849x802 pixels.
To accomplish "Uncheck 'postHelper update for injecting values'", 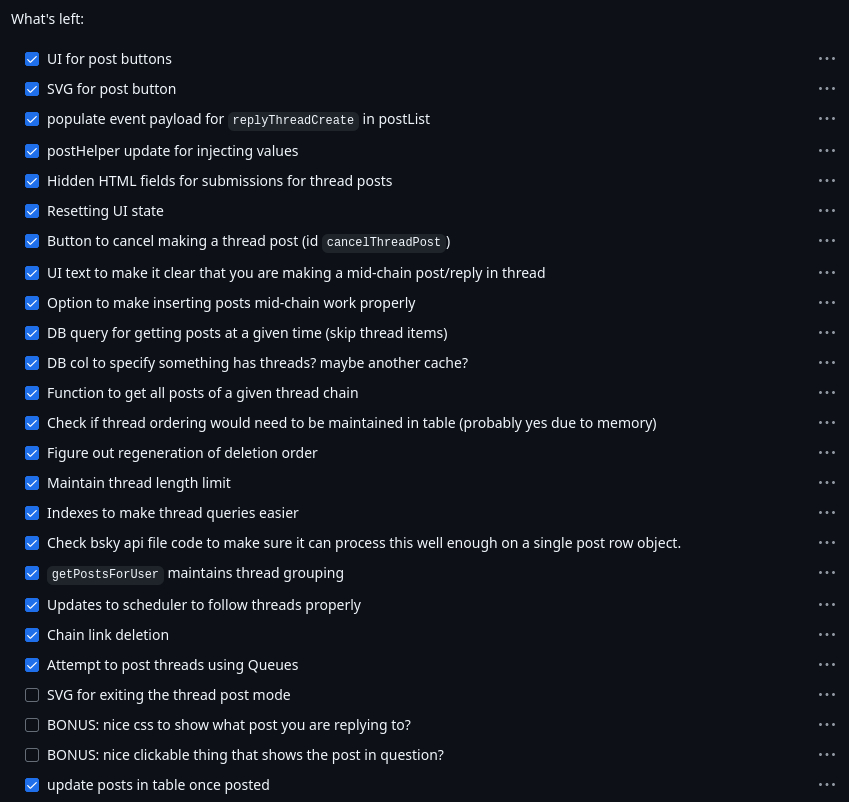I will coord(32,151).
